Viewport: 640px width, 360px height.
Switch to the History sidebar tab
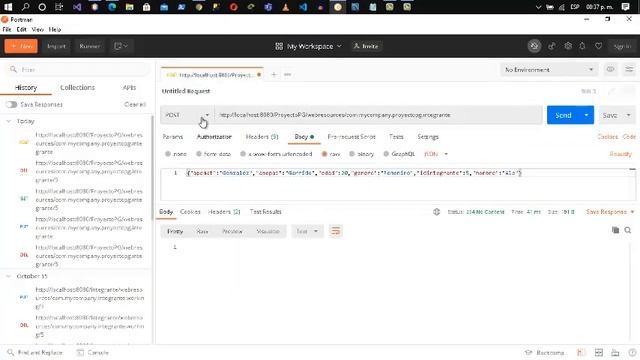(x=26, y=87)
